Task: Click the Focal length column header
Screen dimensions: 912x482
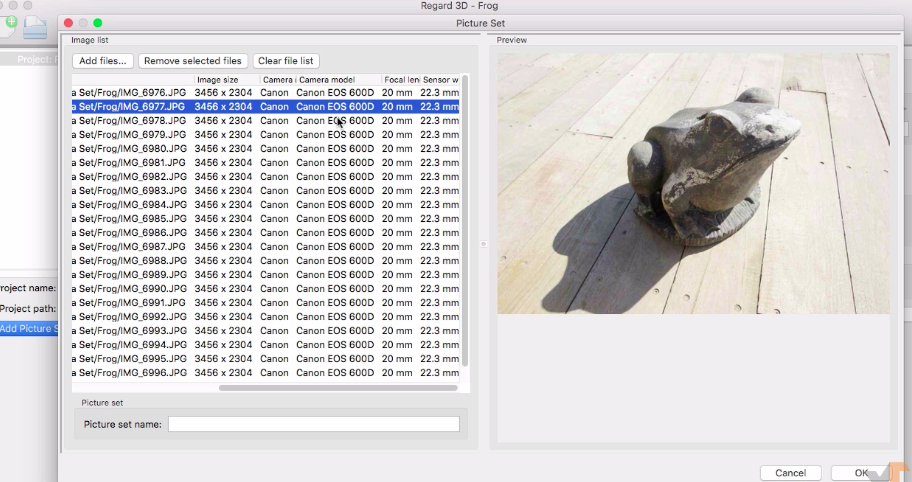Action: coord(399,79)
